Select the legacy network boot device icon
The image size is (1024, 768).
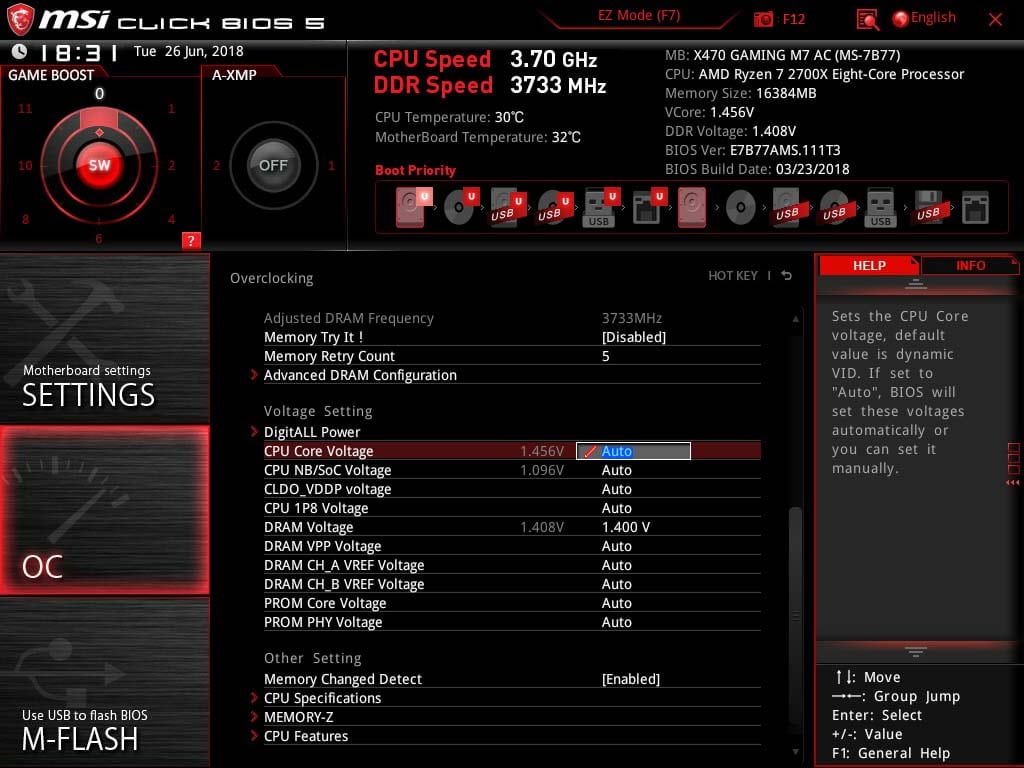(x=975, y=208)
